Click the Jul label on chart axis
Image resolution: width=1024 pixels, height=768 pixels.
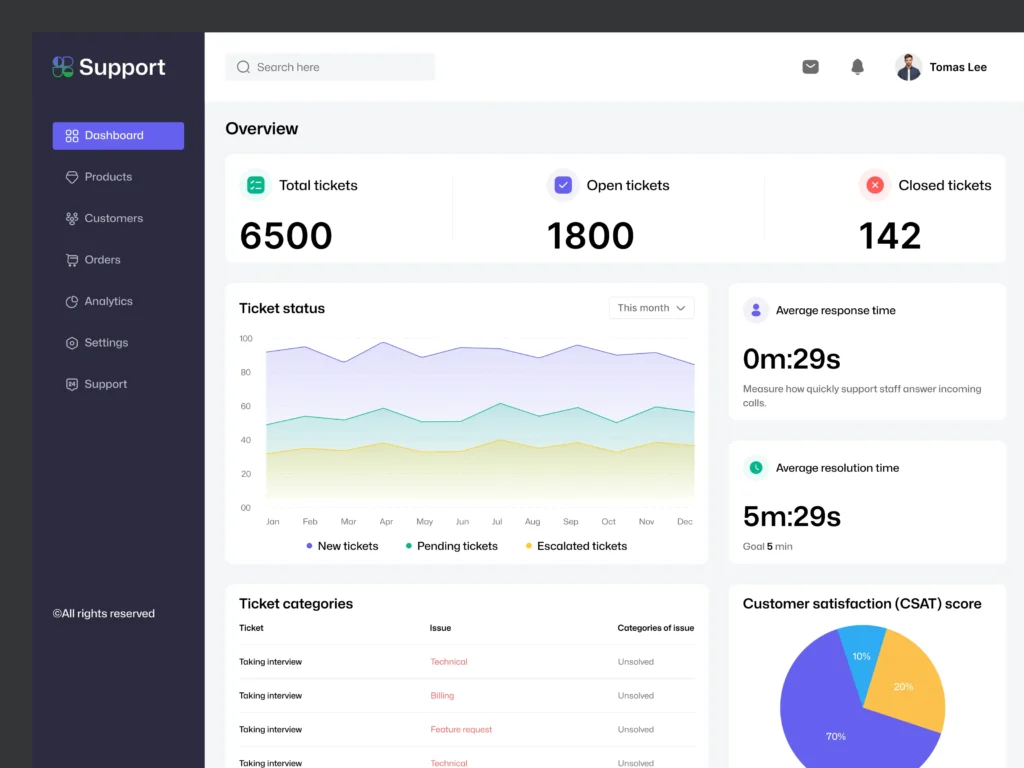497,522
